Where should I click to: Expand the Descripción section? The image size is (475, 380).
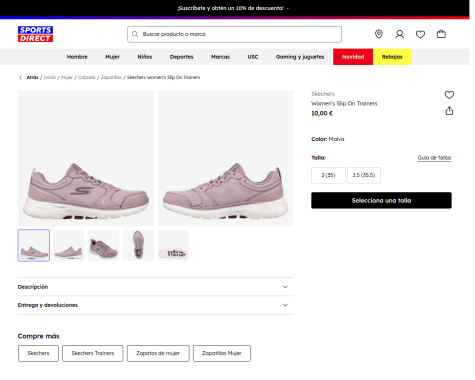(156, 287)
